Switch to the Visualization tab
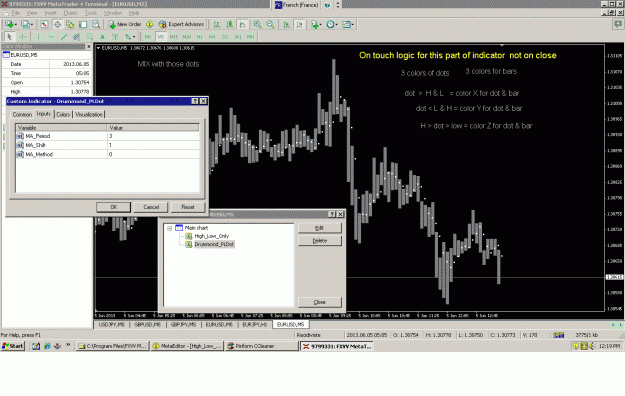Image resolution: width=625 pixels, height=396 pixels. [x=89, y=114]
